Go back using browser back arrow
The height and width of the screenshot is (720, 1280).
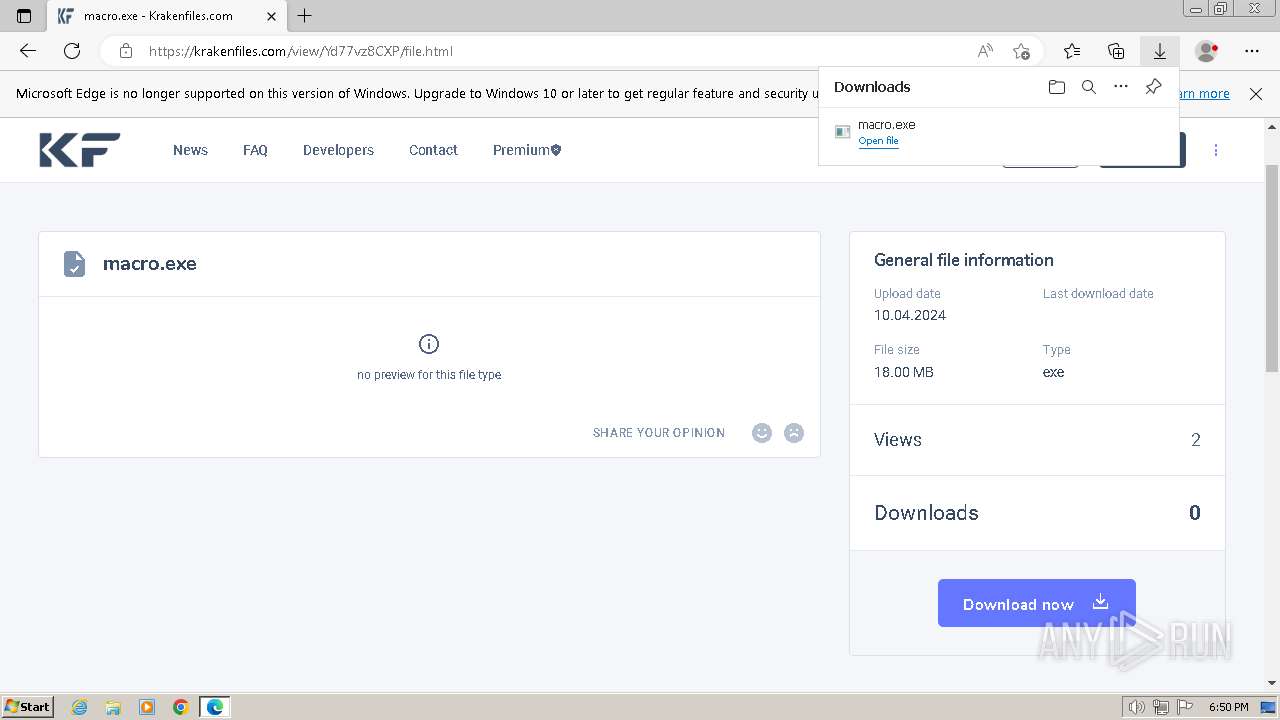click(x=28, y=51)
